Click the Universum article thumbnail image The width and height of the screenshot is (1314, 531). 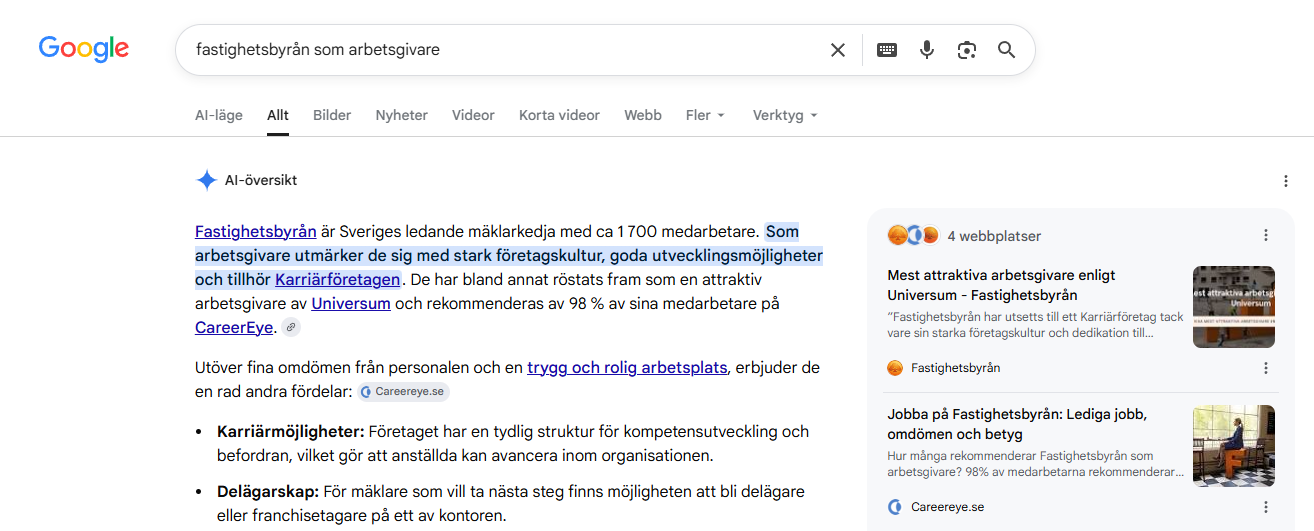tap(1234, 307)
